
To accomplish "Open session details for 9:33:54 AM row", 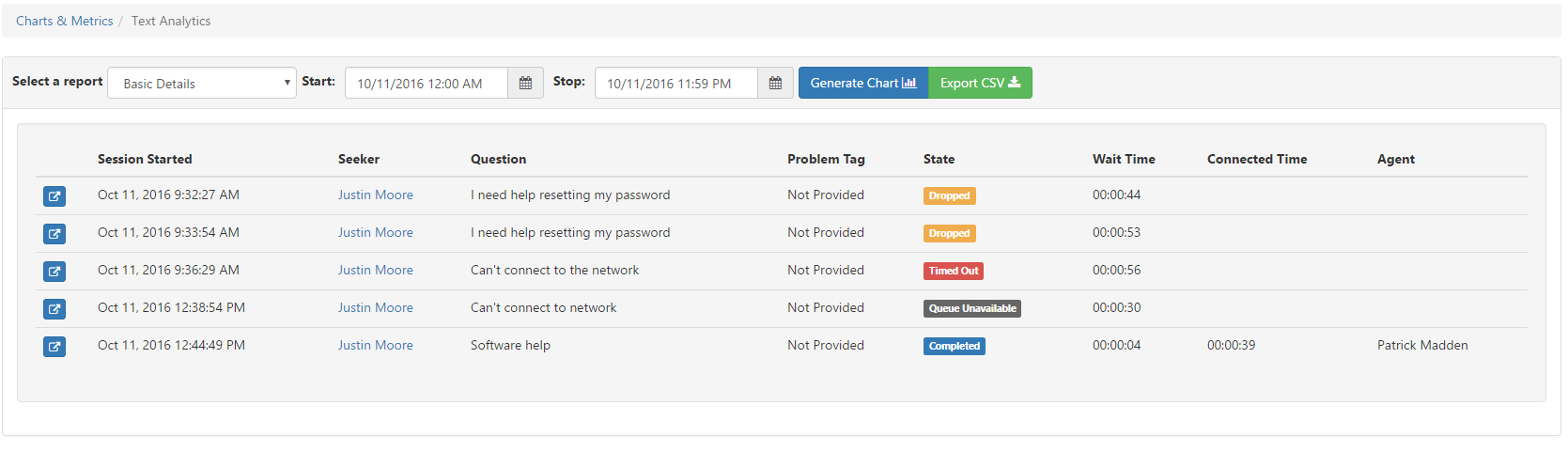I will pos(54,234).
